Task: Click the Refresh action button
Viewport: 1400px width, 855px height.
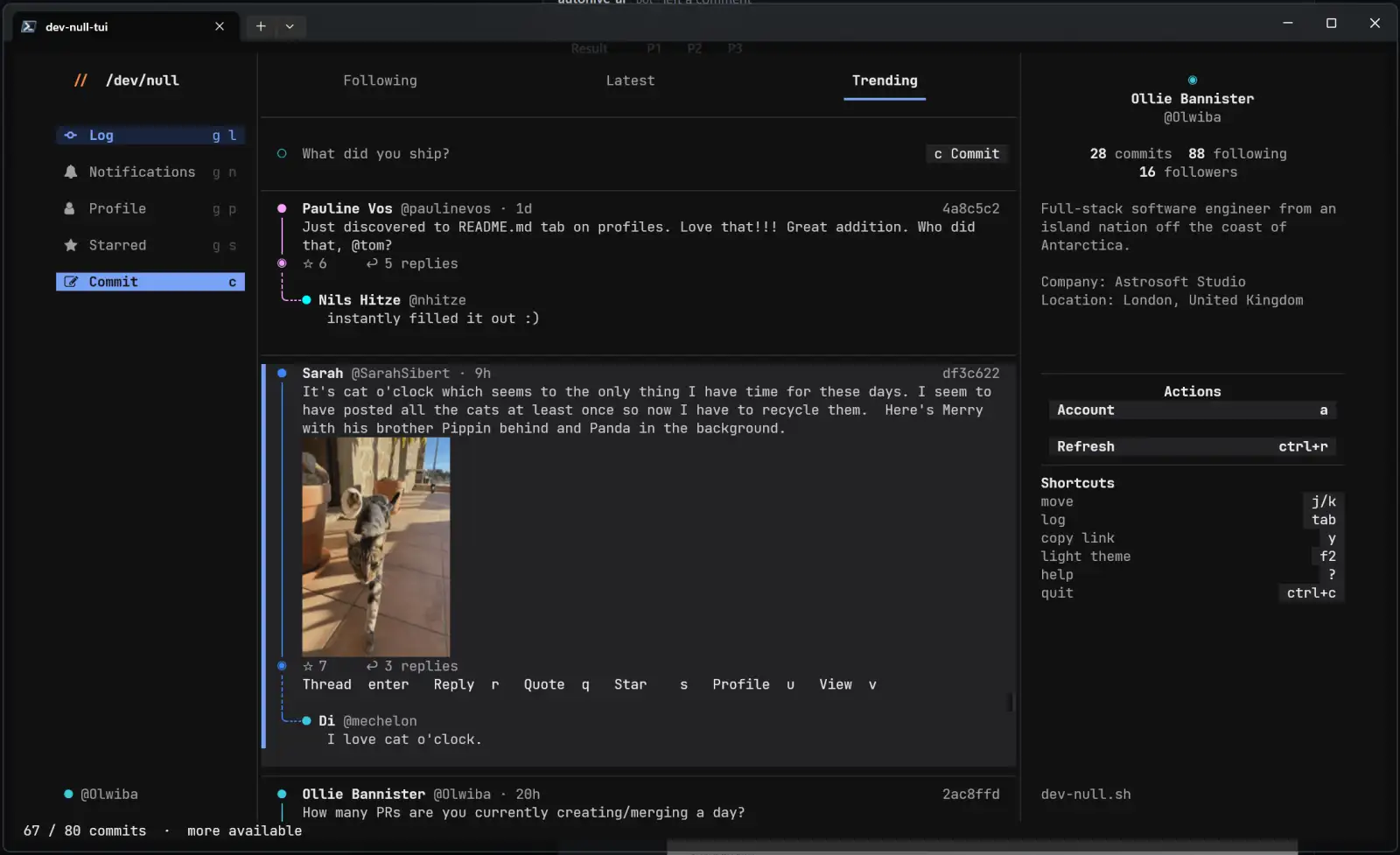Action: click(x=1192, y=446)
